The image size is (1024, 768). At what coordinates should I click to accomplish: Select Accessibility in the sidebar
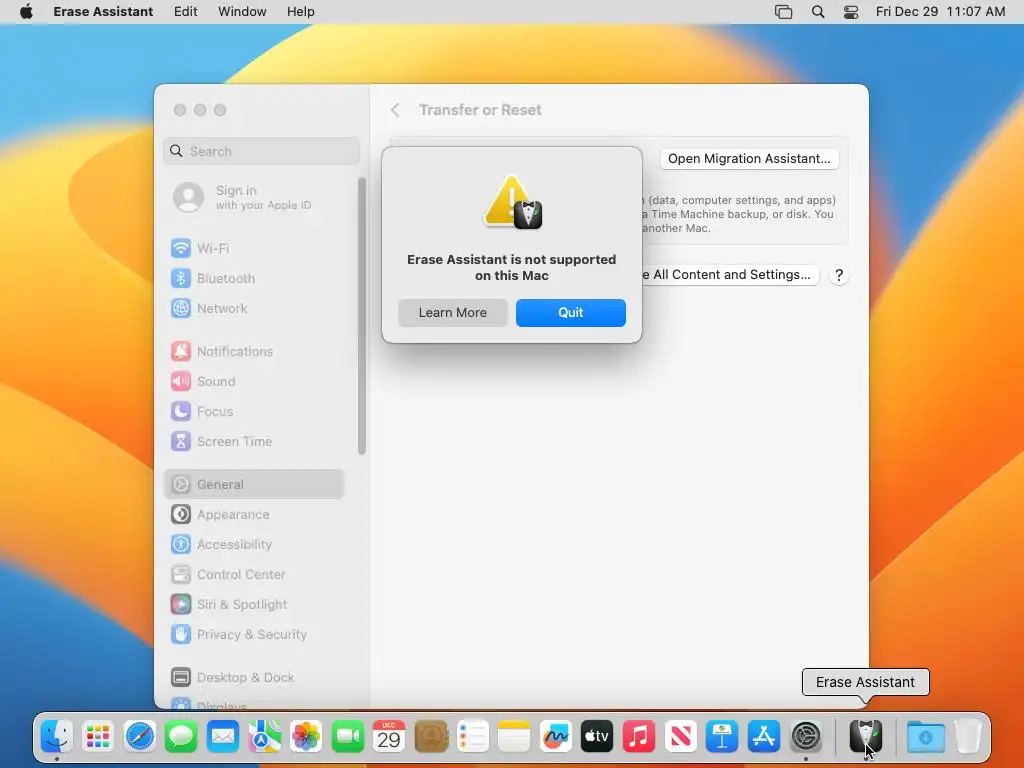pyautogui.click(x=254, y=545)
